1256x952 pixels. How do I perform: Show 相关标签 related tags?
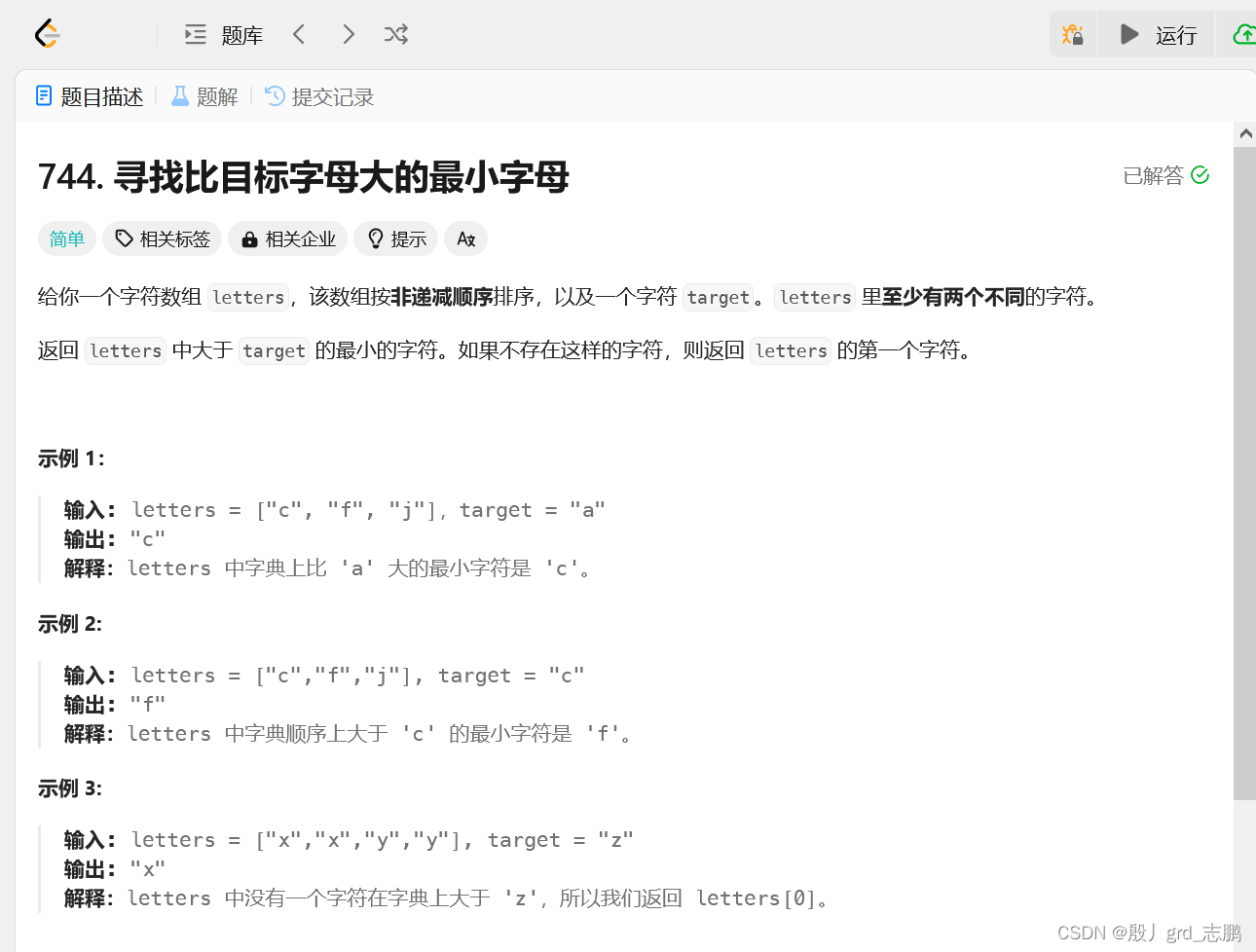click(163, 238)
